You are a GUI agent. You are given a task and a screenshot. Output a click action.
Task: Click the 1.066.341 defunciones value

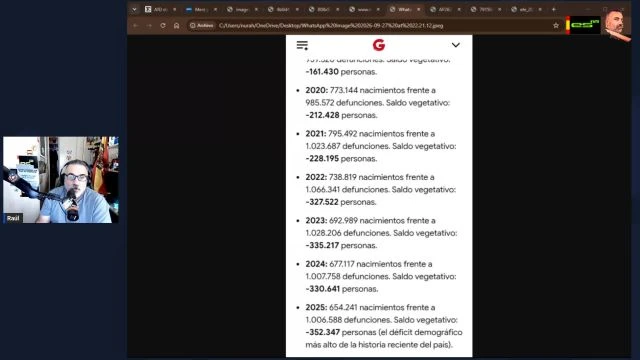323,189
